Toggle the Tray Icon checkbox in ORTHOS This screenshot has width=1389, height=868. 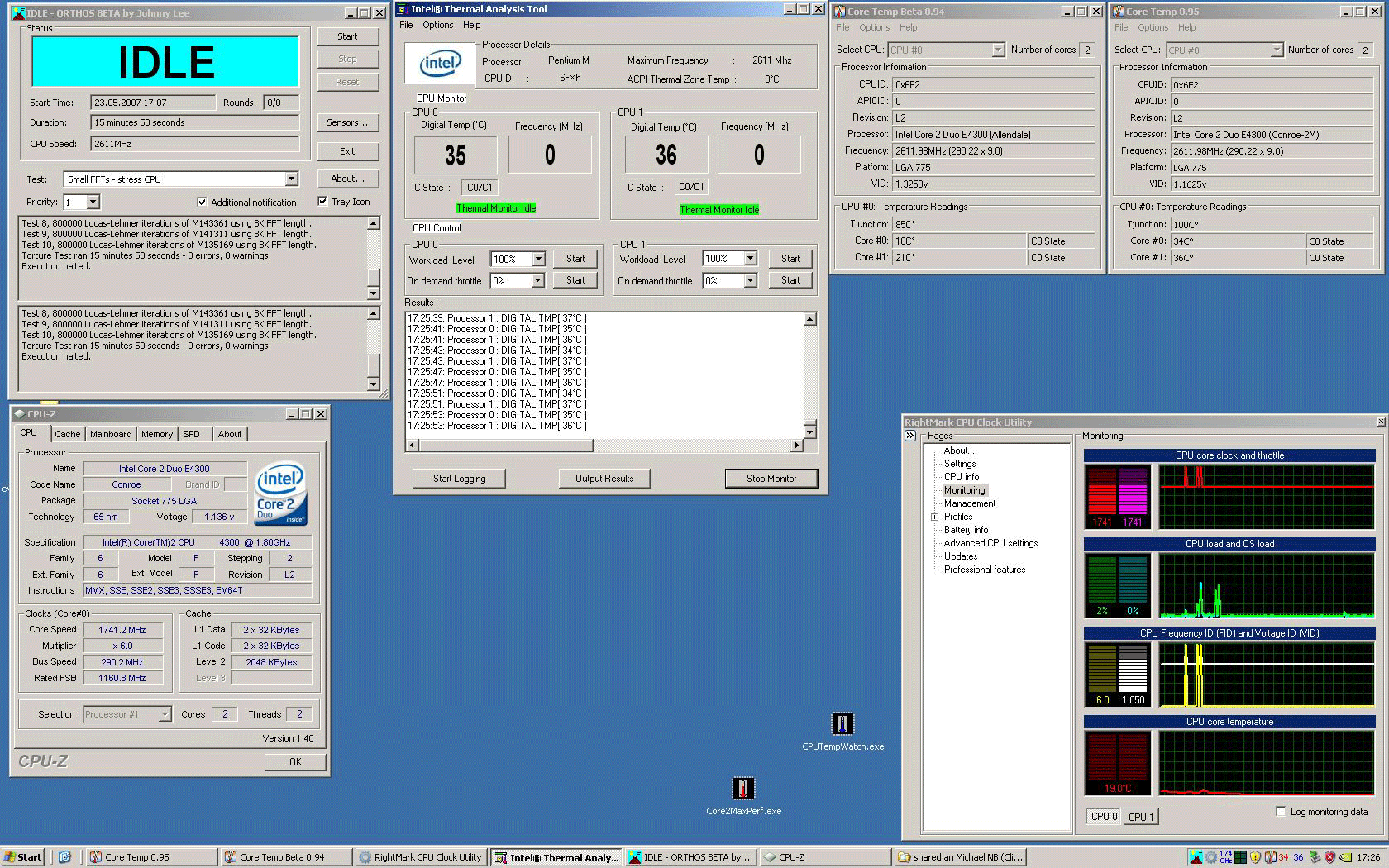click(322, 201)
